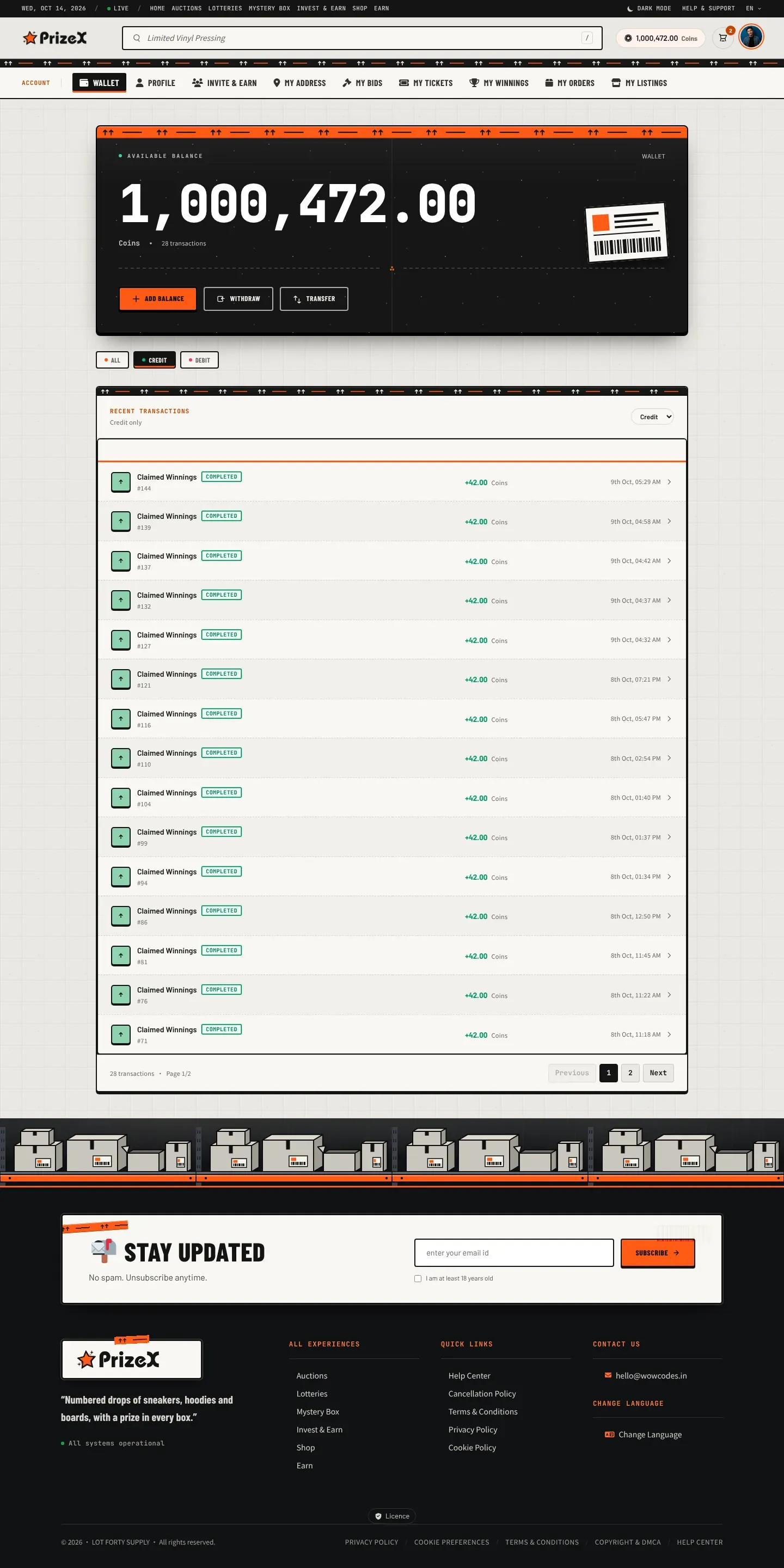Expand Claimed Winnings #132 row chevron

click(669, 600)
